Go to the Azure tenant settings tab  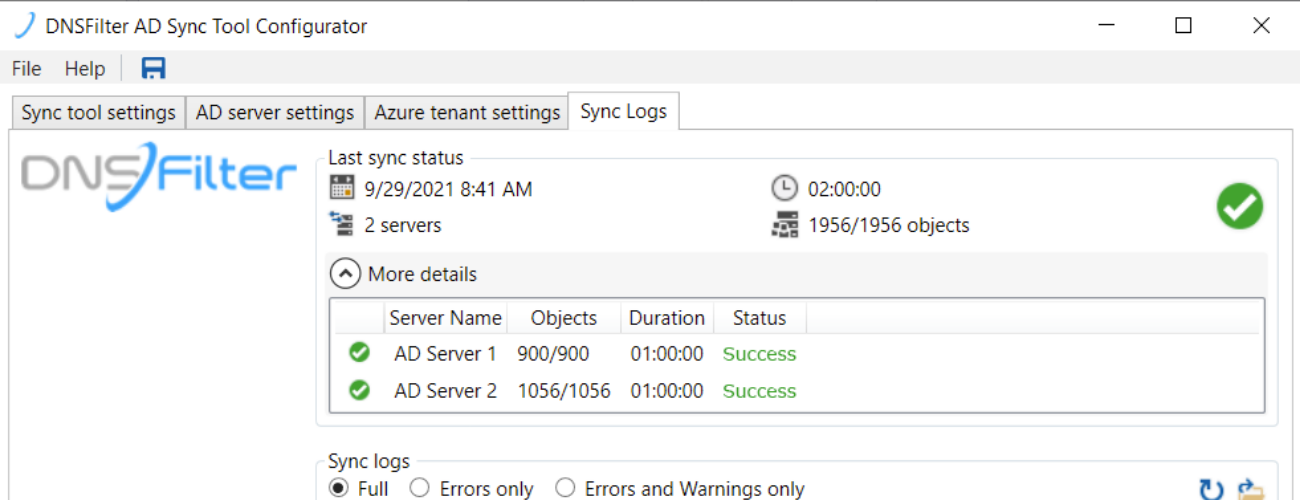click(467, 112)
